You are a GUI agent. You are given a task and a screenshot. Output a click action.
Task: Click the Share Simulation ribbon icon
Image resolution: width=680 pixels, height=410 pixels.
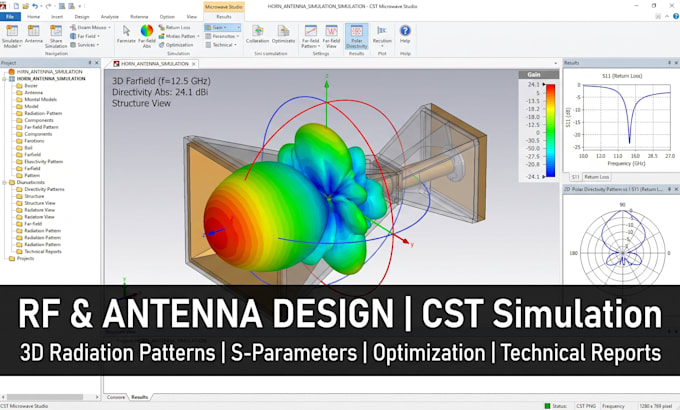click(56, 36)
